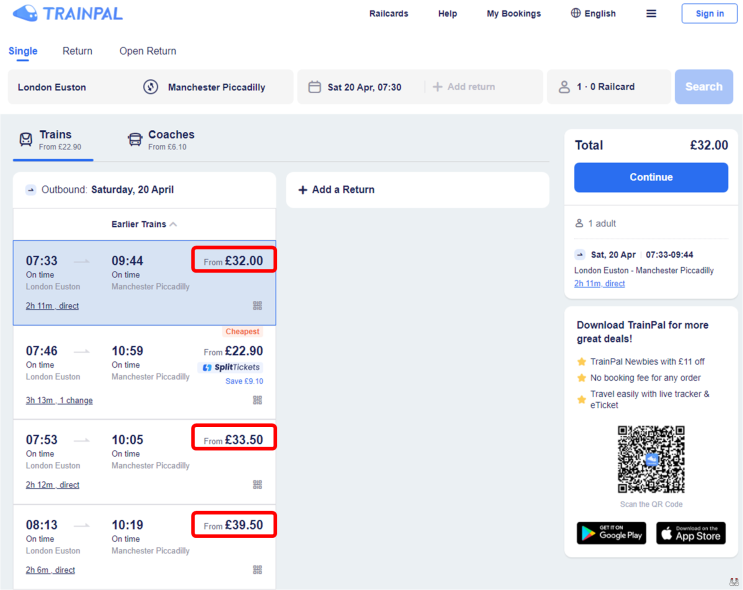Open English language dropdown
743x590 pixels.
(x=593, y=13)
